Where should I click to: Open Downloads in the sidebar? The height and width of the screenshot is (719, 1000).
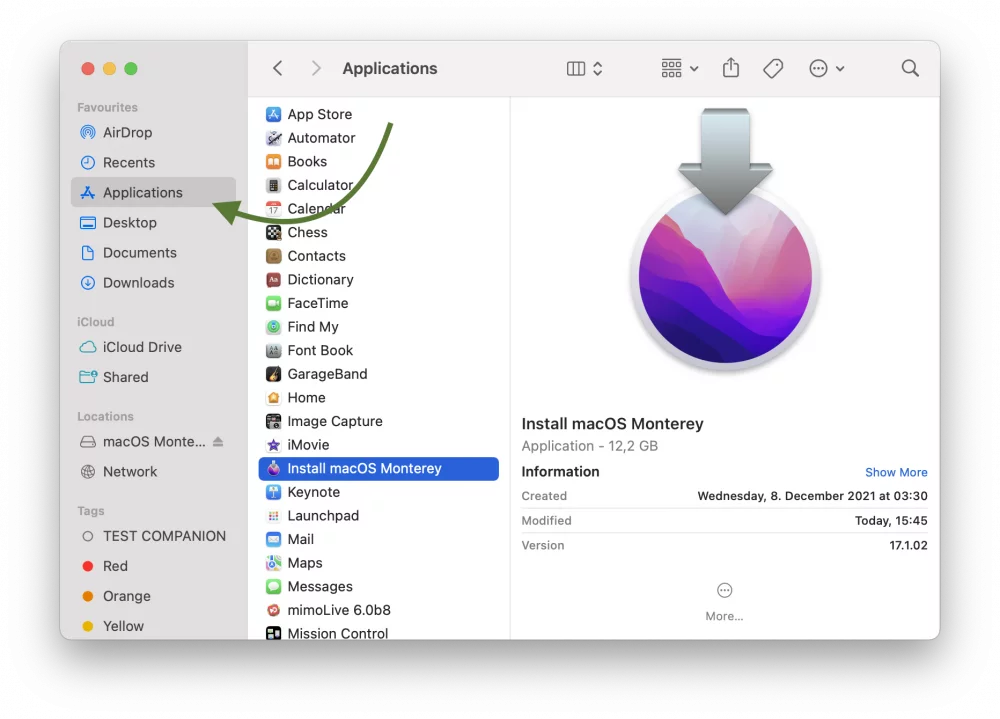pos(153,283)
